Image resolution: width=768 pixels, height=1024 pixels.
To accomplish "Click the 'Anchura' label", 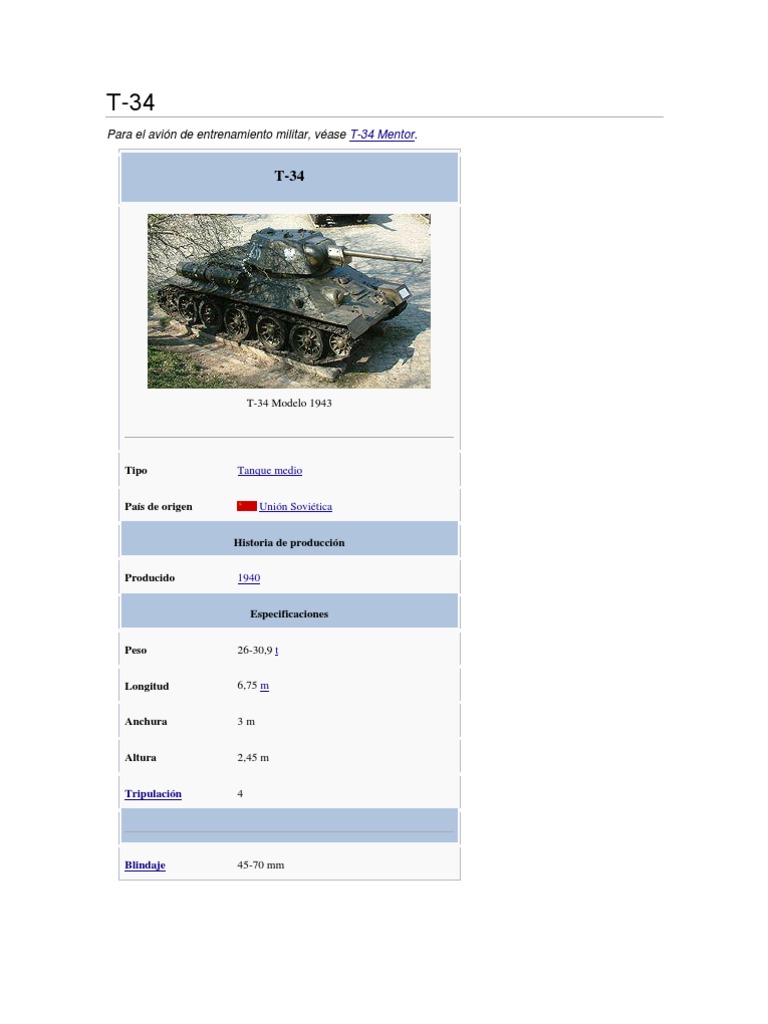I will pos(146,722).
